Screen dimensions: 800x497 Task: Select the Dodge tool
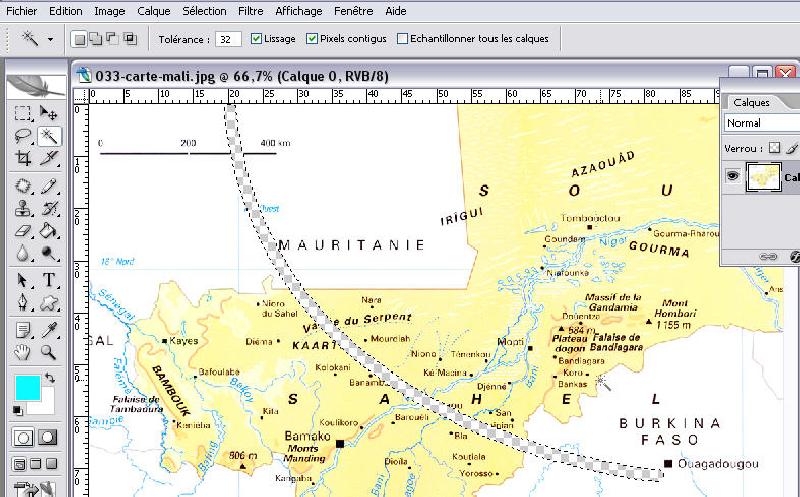click(x=49, y=253)
